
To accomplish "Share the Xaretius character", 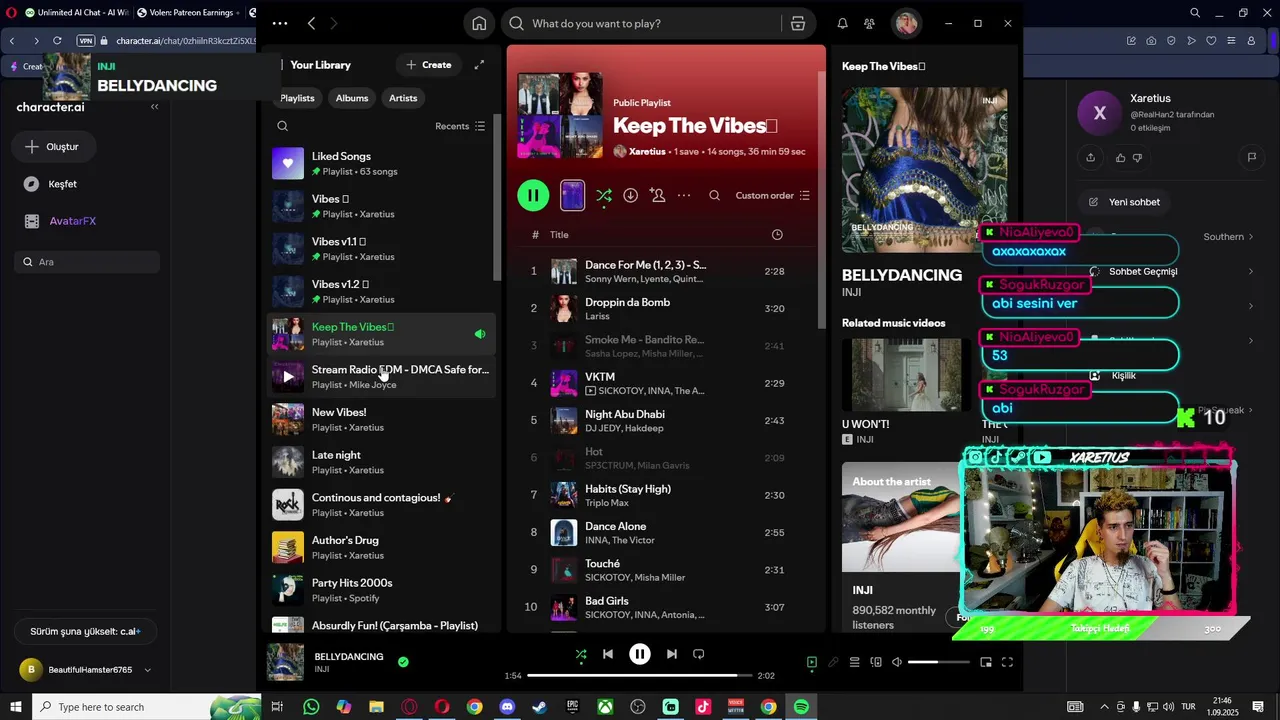I will (1090, 157).
